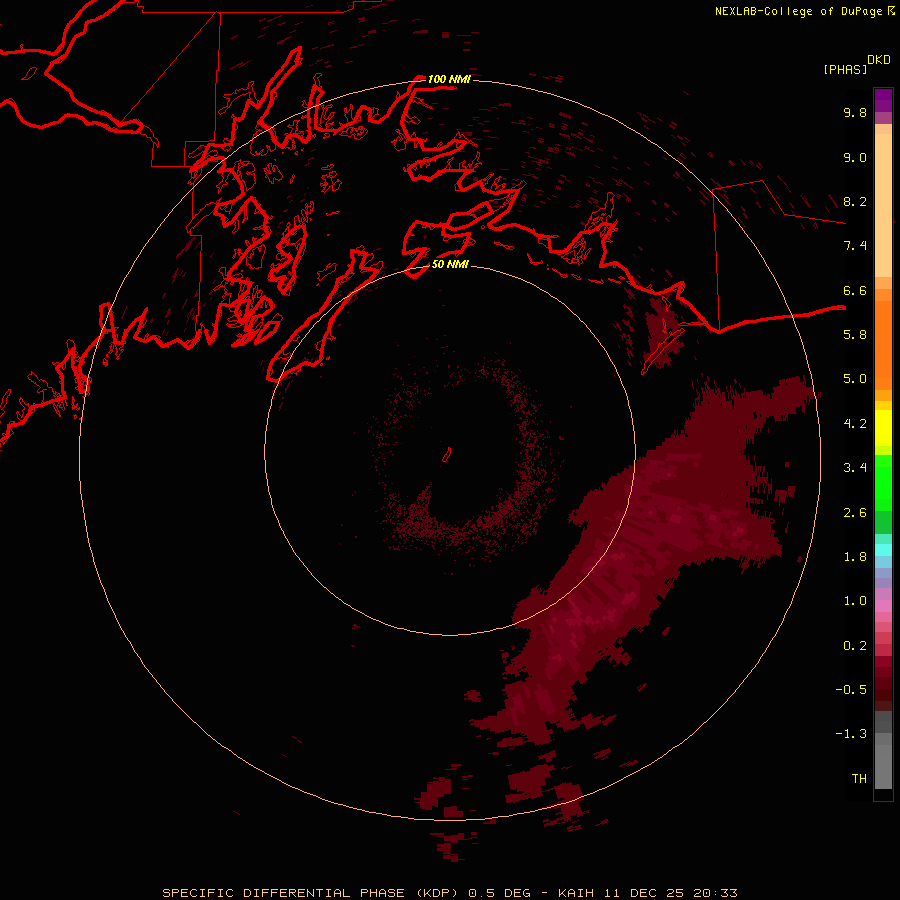
Task: Click the 0.2 legend value
Action: (855, 646)
